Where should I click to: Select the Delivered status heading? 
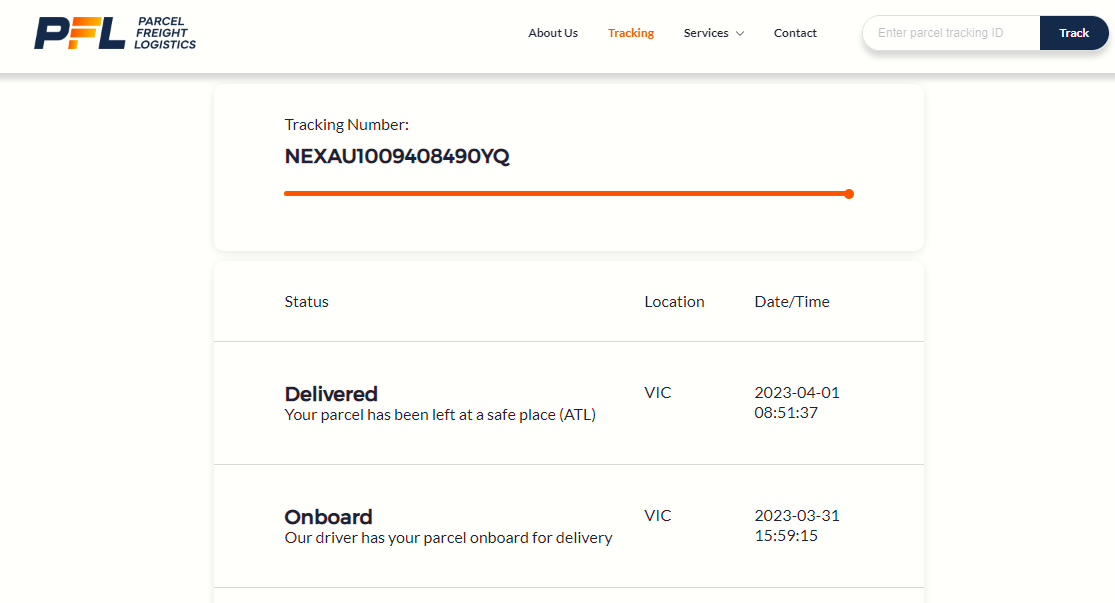331,394
